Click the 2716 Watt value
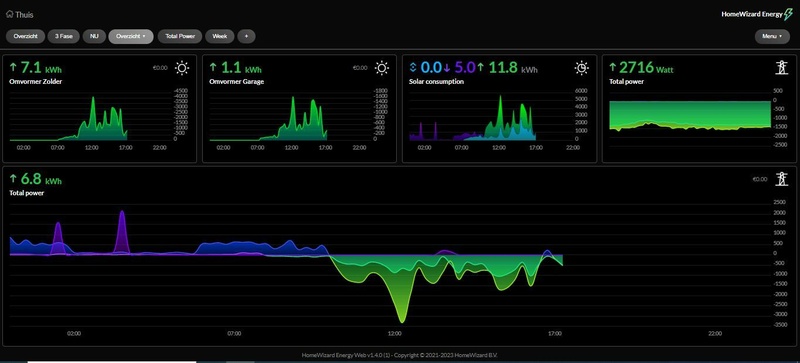The height and width of the screenshot is (363, 800). (646, 67)
